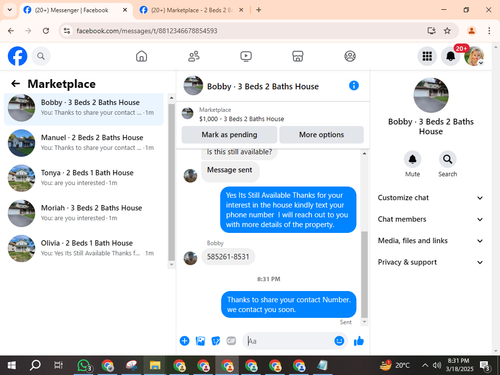The height and width of the screenshot is (375, 500).
Task: Open Task View on taskbar
Action: 59,365
